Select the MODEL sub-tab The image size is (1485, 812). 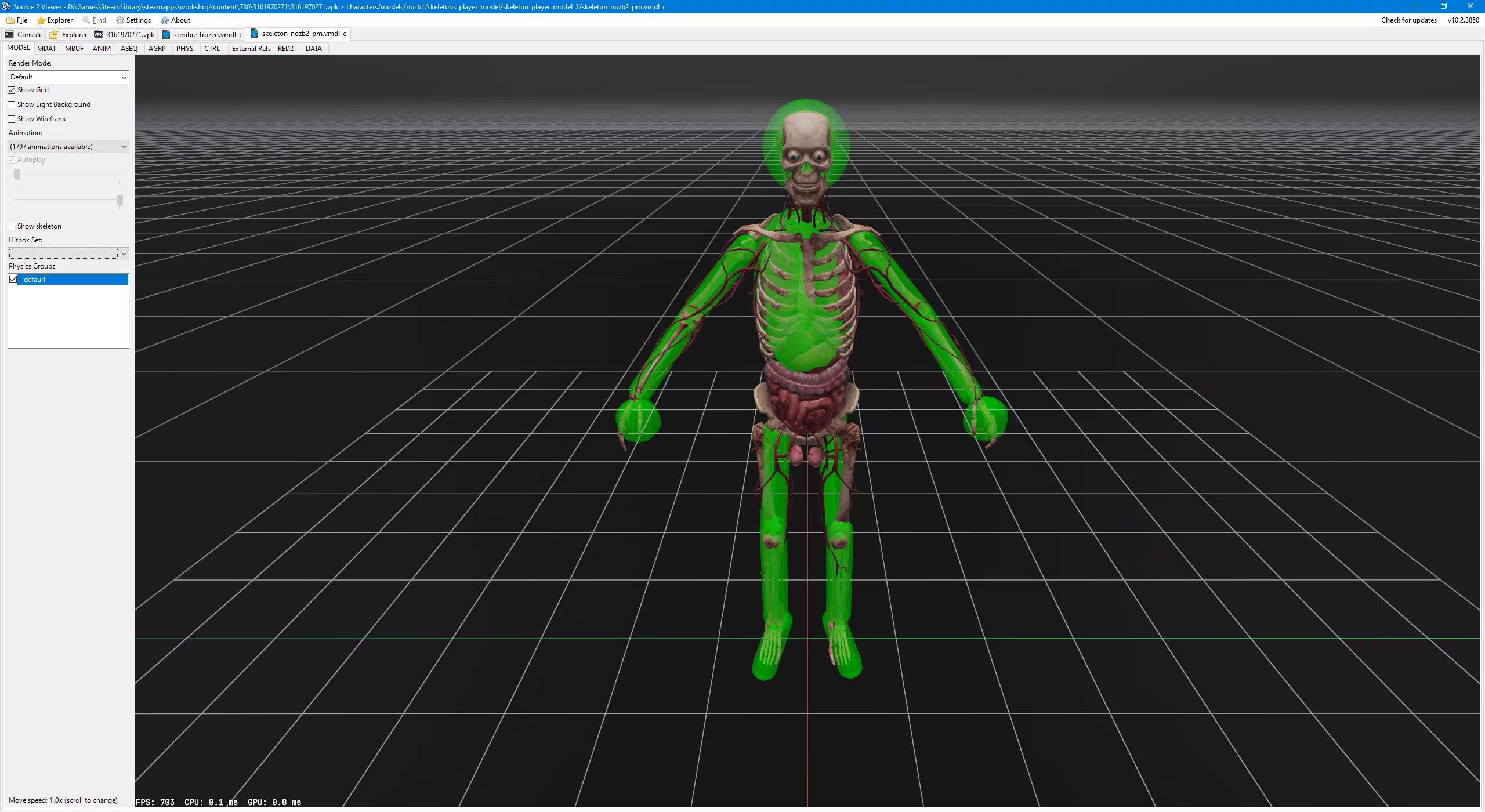click(x=19, y=48)
